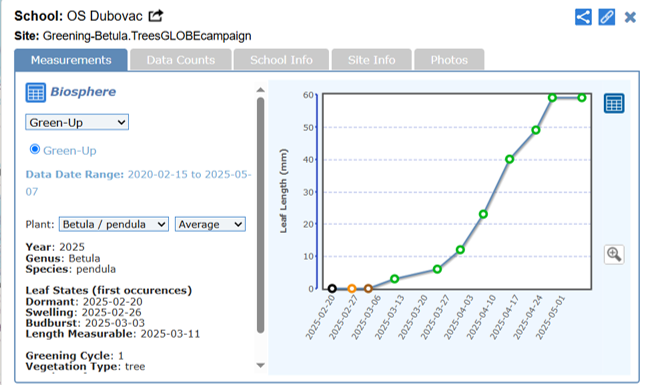Close the school info popup
This screenshot has width=646, height=385.
[x=630, y=17]
